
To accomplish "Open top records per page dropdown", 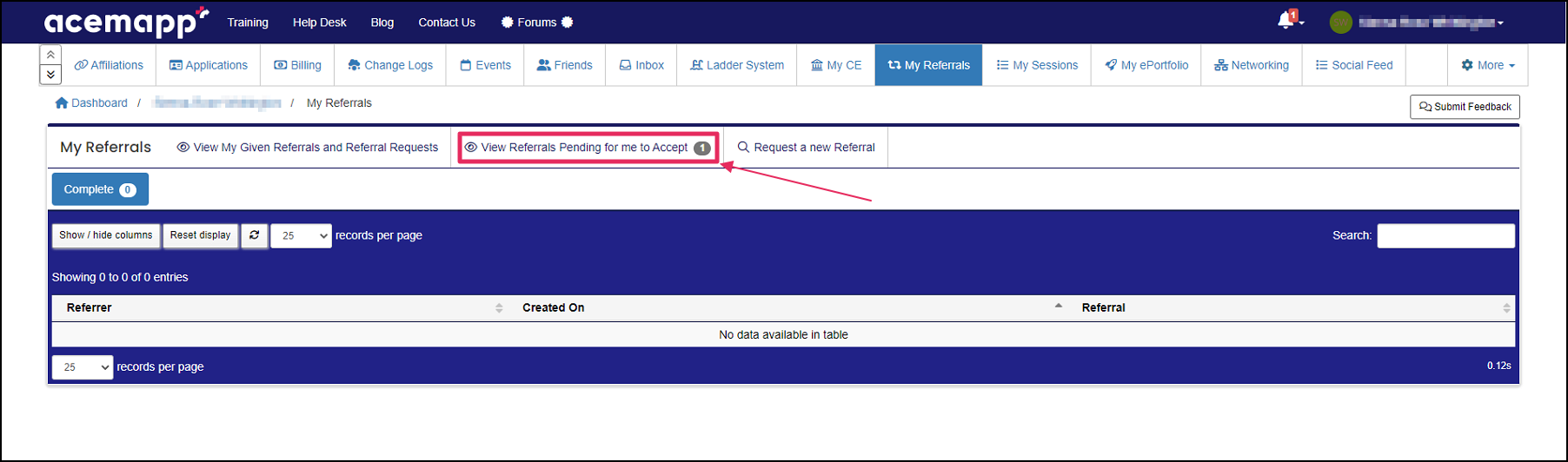I will [x=301, y=235].
